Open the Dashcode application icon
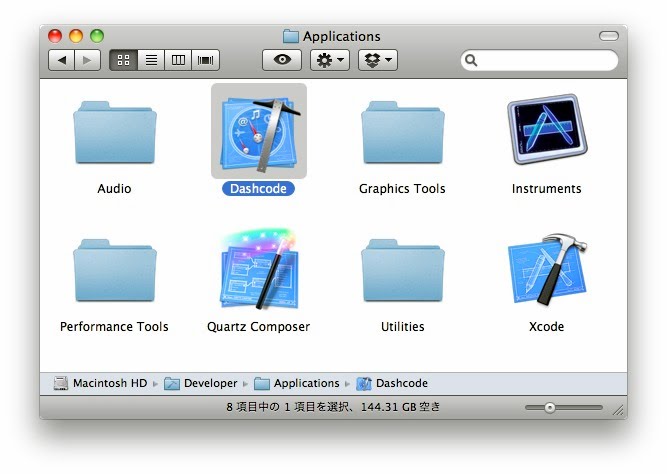 tap(258, 131)
